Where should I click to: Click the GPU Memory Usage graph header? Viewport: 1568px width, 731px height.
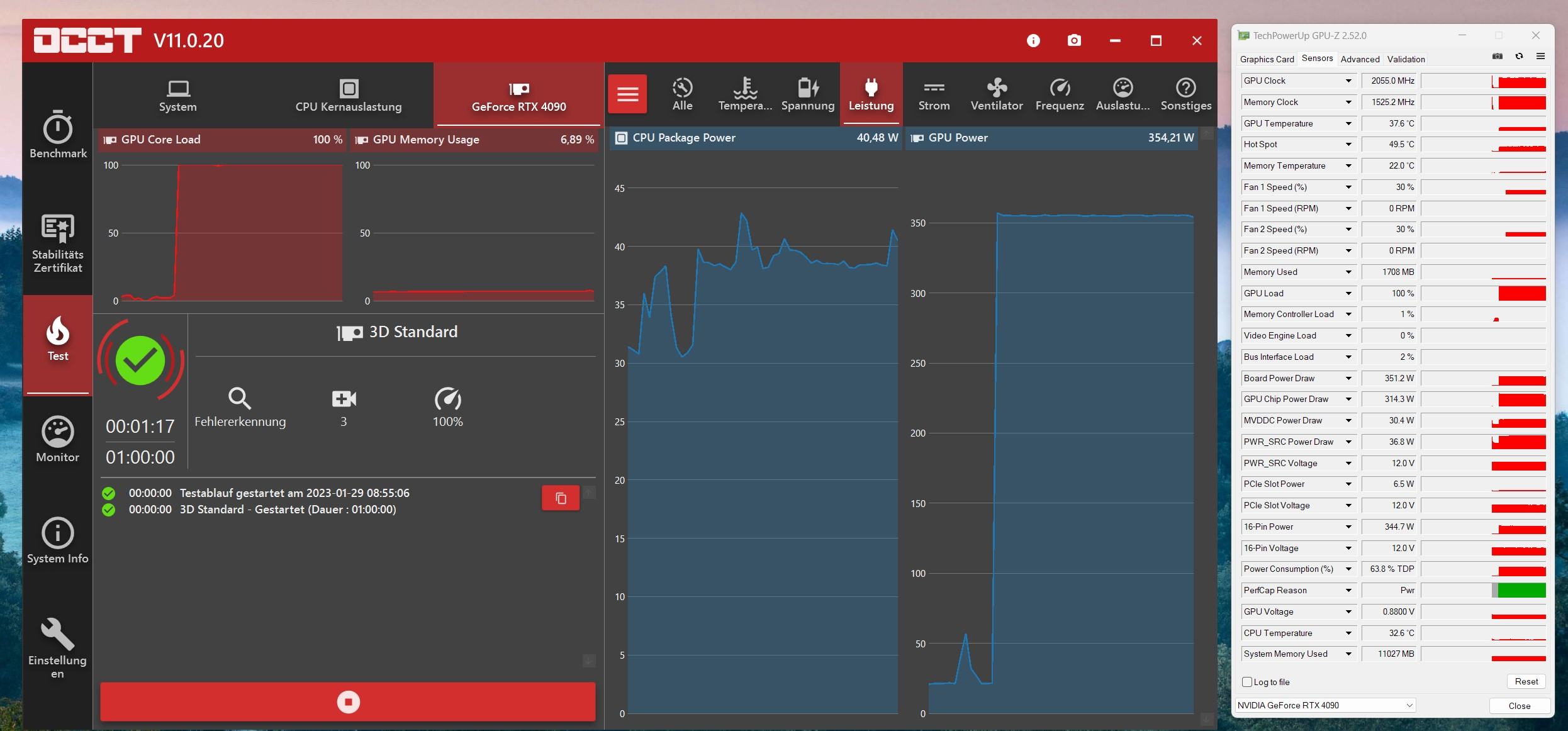pyautogui.click(x=474, y=140)
